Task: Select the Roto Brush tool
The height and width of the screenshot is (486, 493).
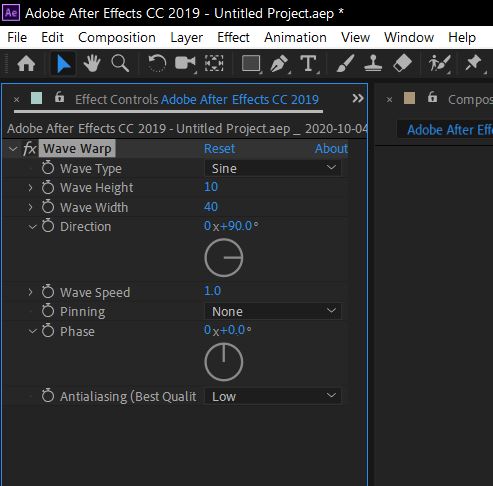Action: pyautogui.click(x=439, y=63)
